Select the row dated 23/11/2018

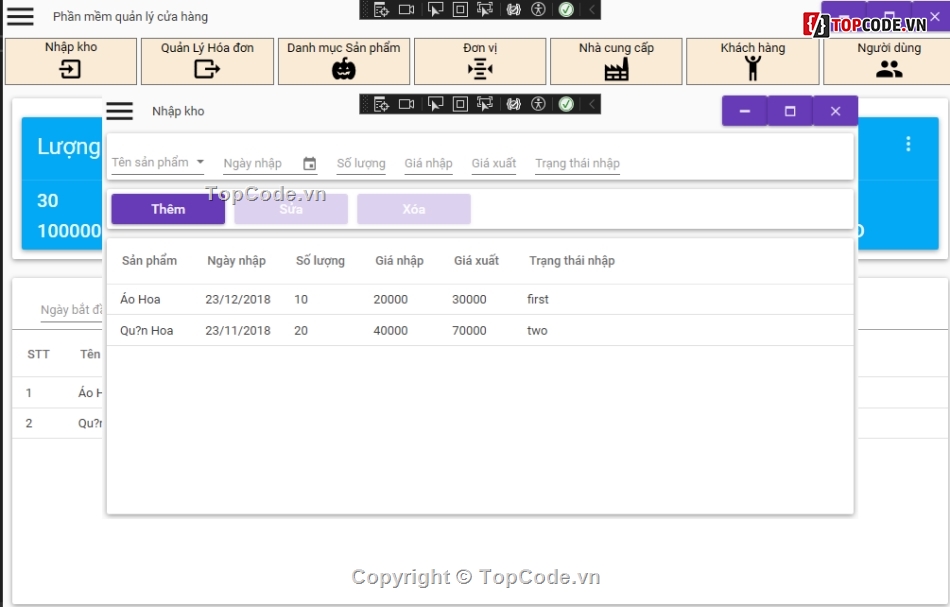(480, 330)
